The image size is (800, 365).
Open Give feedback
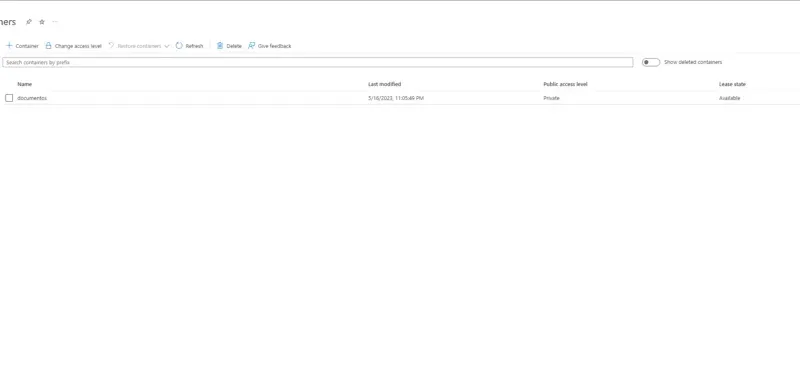269,46
